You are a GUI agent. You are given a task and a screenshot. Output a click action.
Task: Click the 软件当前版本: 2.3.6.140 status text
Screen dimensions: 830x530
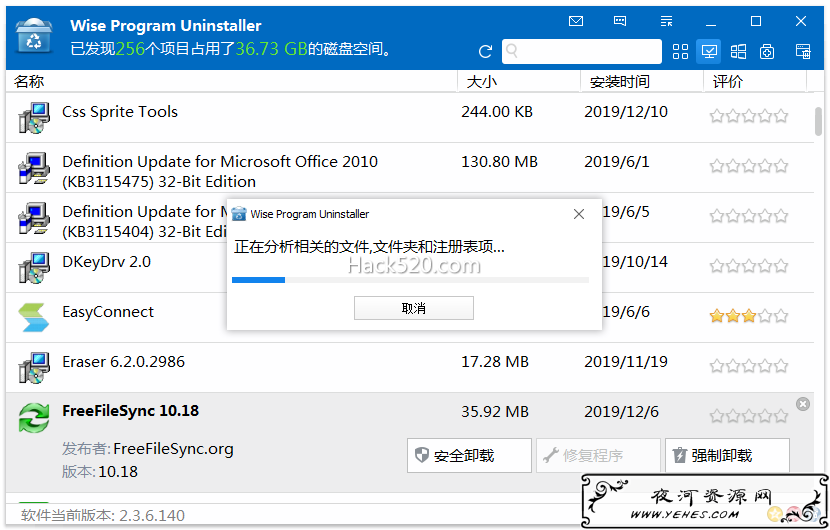[x=103, y=515]
